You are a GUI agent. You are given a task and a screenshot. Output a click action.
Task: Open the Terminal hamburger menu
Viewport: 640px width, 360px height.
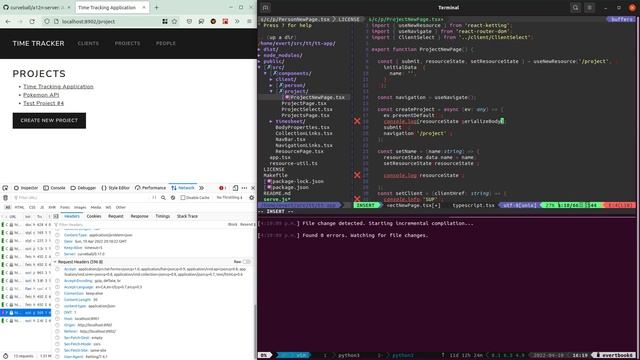click(589, 7)
